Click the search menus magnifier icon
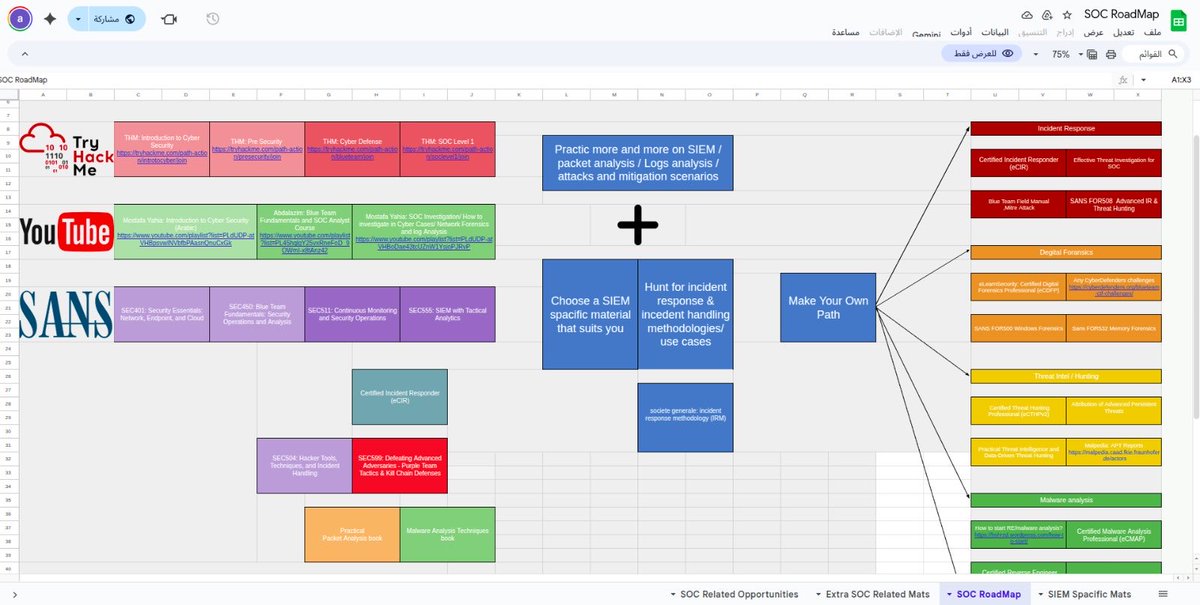The height and width of the screenshot is (605, 1200). 1174,54
